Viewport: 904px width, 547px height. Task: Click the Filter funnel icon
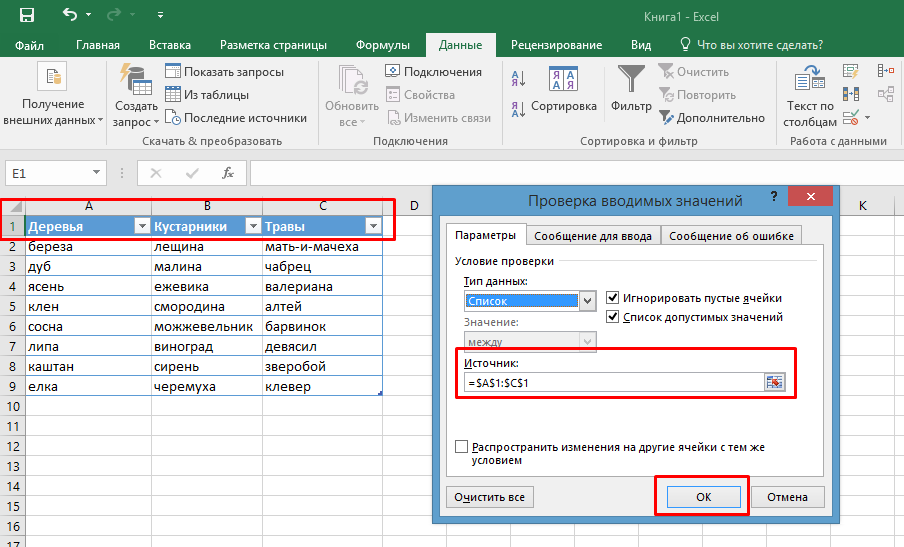point(631,80)
